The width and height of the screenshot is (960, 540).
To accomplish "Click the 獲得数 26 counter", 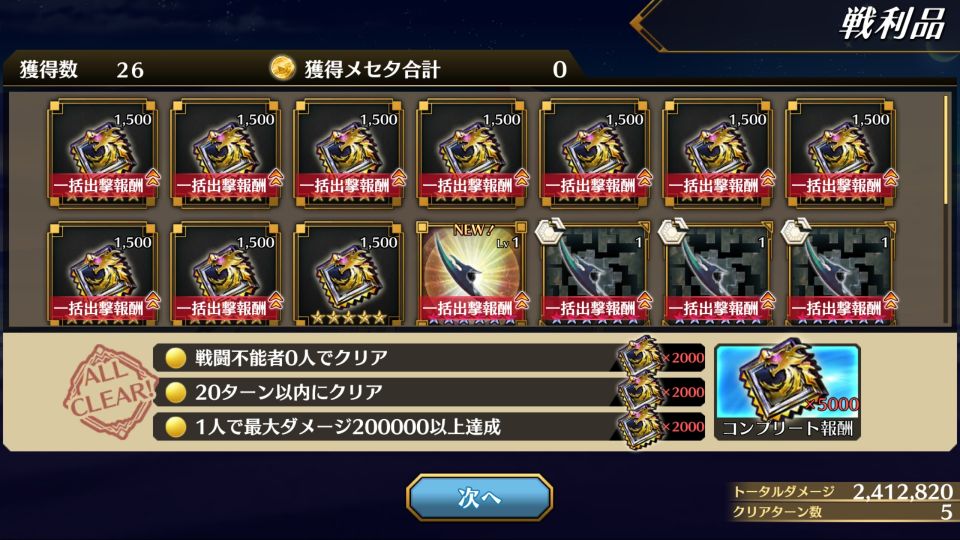I will point(81,69).
